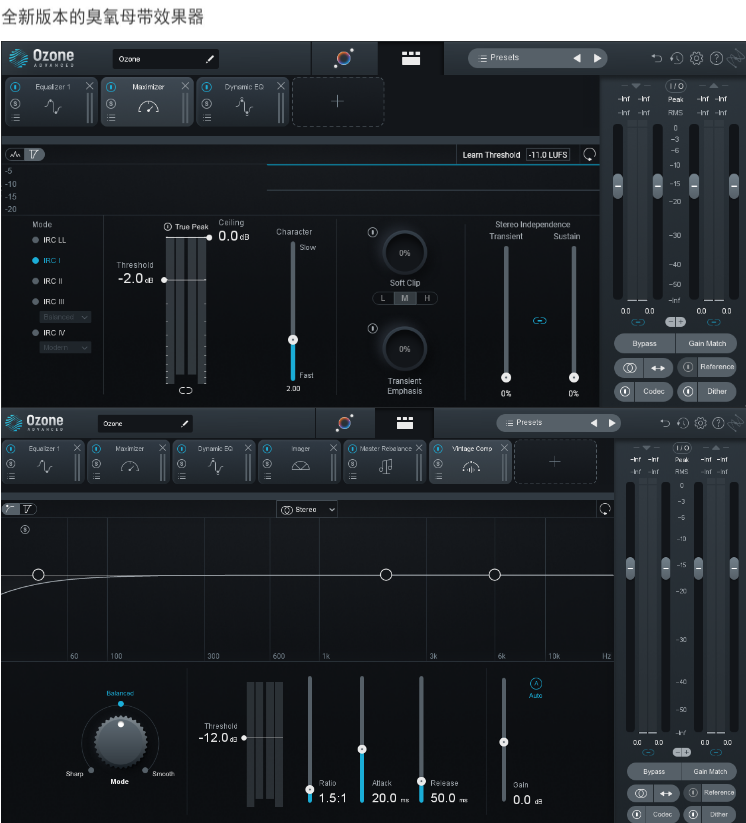This screenshot has height=823, width=746.
Task: Enable Auto gain in Vintage Comp
Action: (x=535, y=683)
